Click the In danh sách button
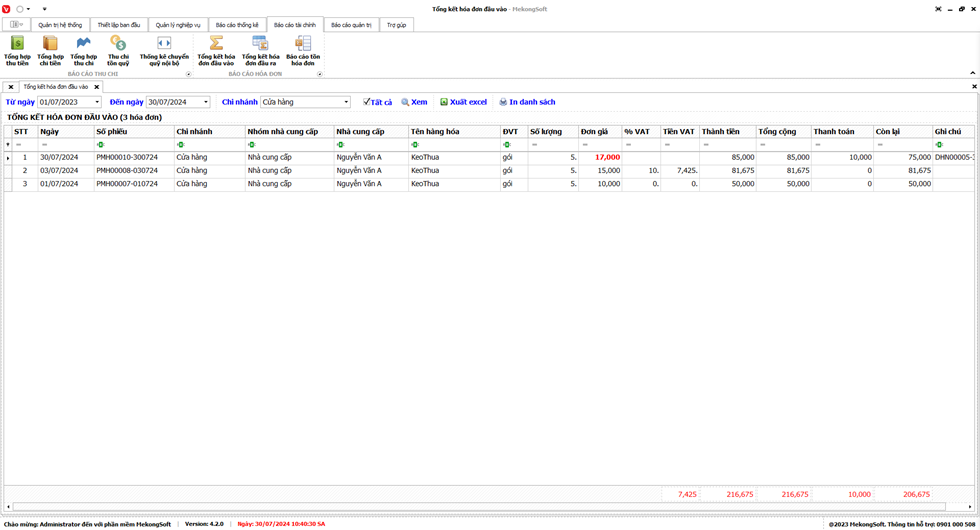 527,102
